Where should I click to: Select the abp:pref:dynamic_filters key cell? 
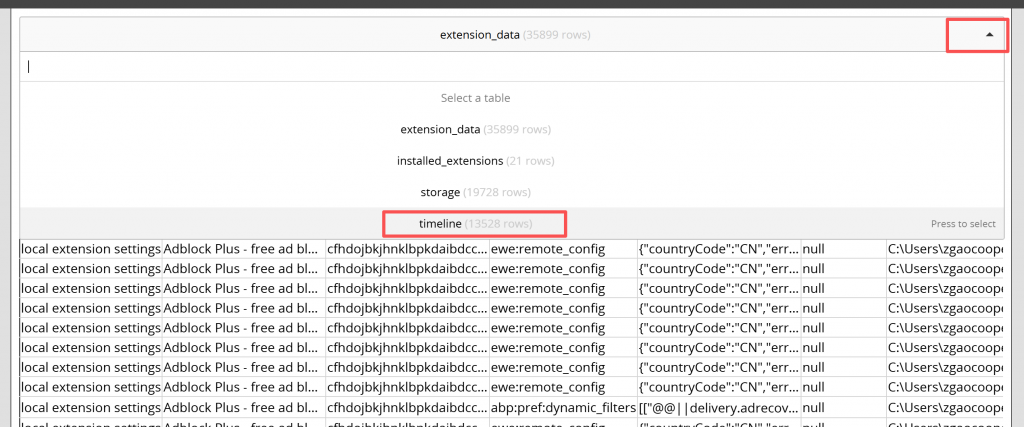click(563, 408)
